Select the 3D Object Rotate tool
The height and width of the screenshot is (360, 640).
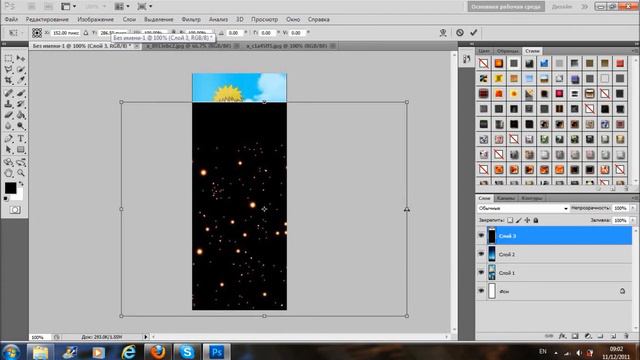[9, 162]
